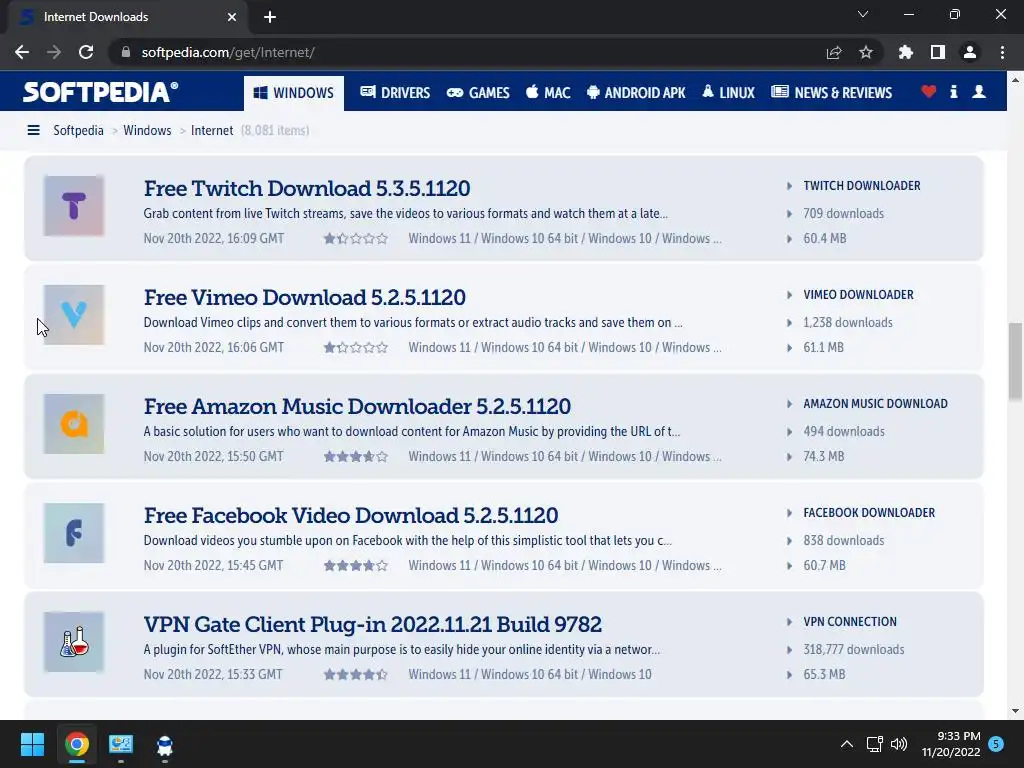Viewport: 1024px width, 768px height.
Task: Bookmark this page with the star icon
Action: click(x=866, y=52)
